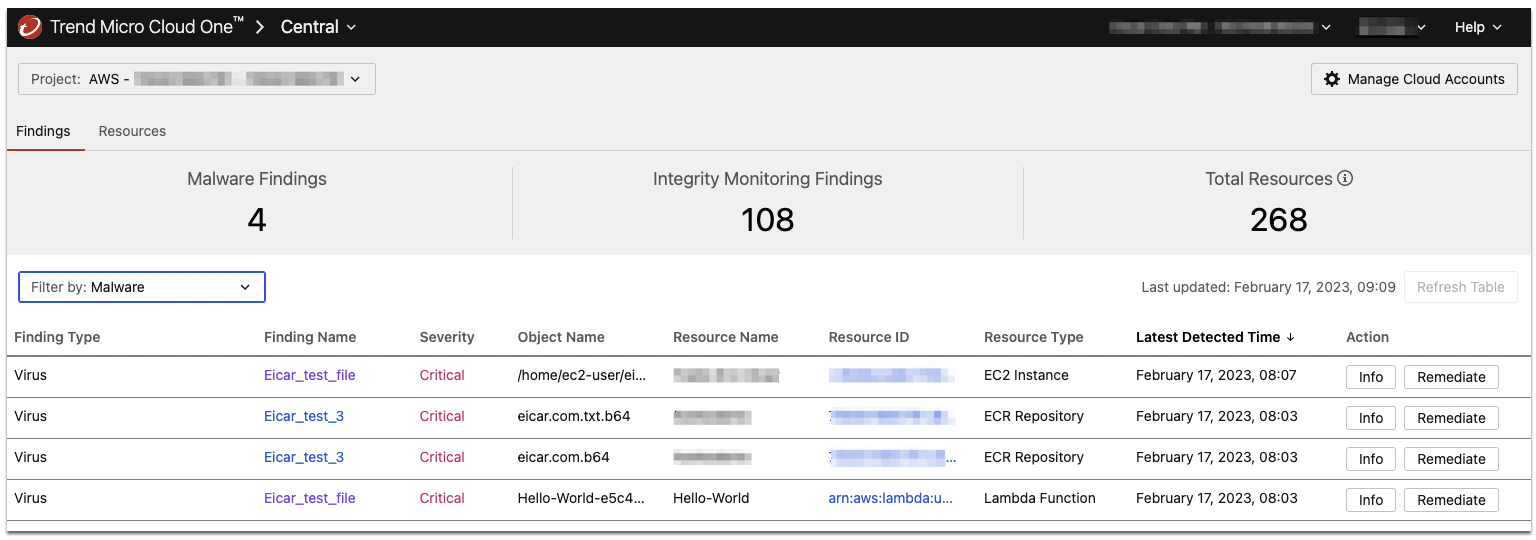Expand the Project AWS selector
Viewport: 1536px width, 540px height.
(197, 79)
